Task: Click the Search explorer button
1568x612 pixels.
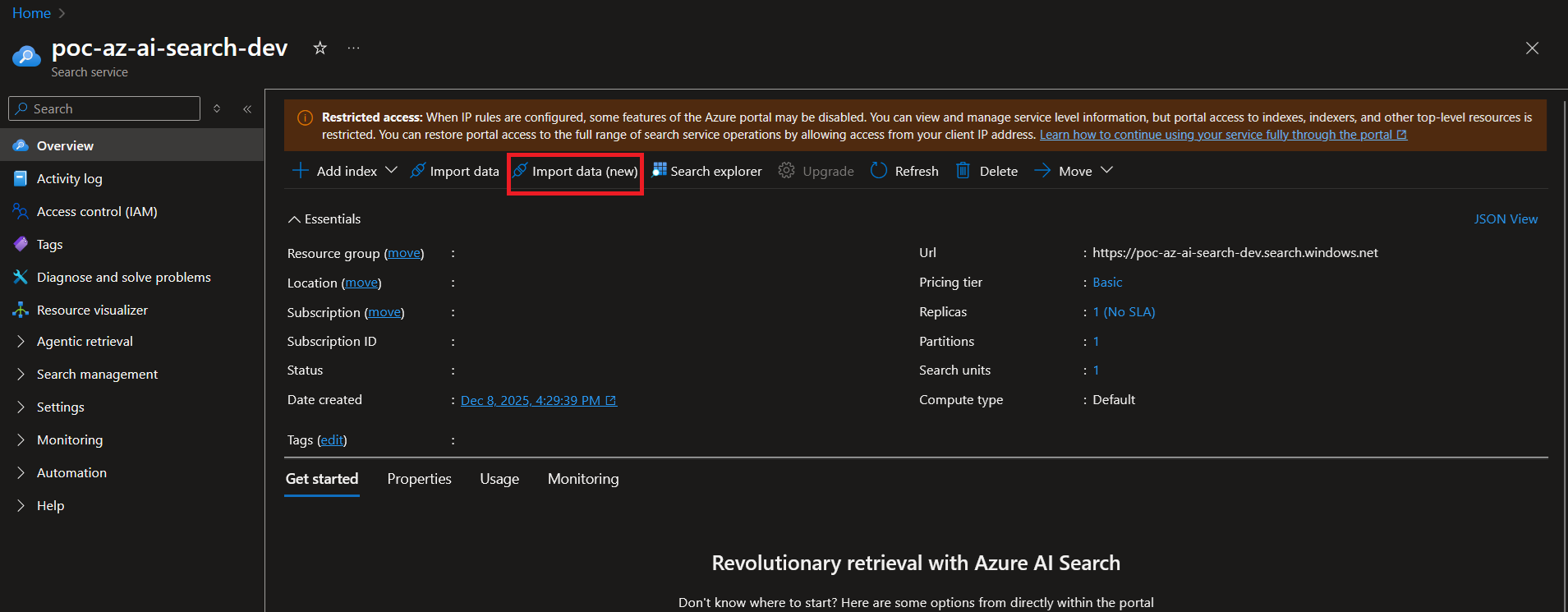Action: (x=707, y=171)
